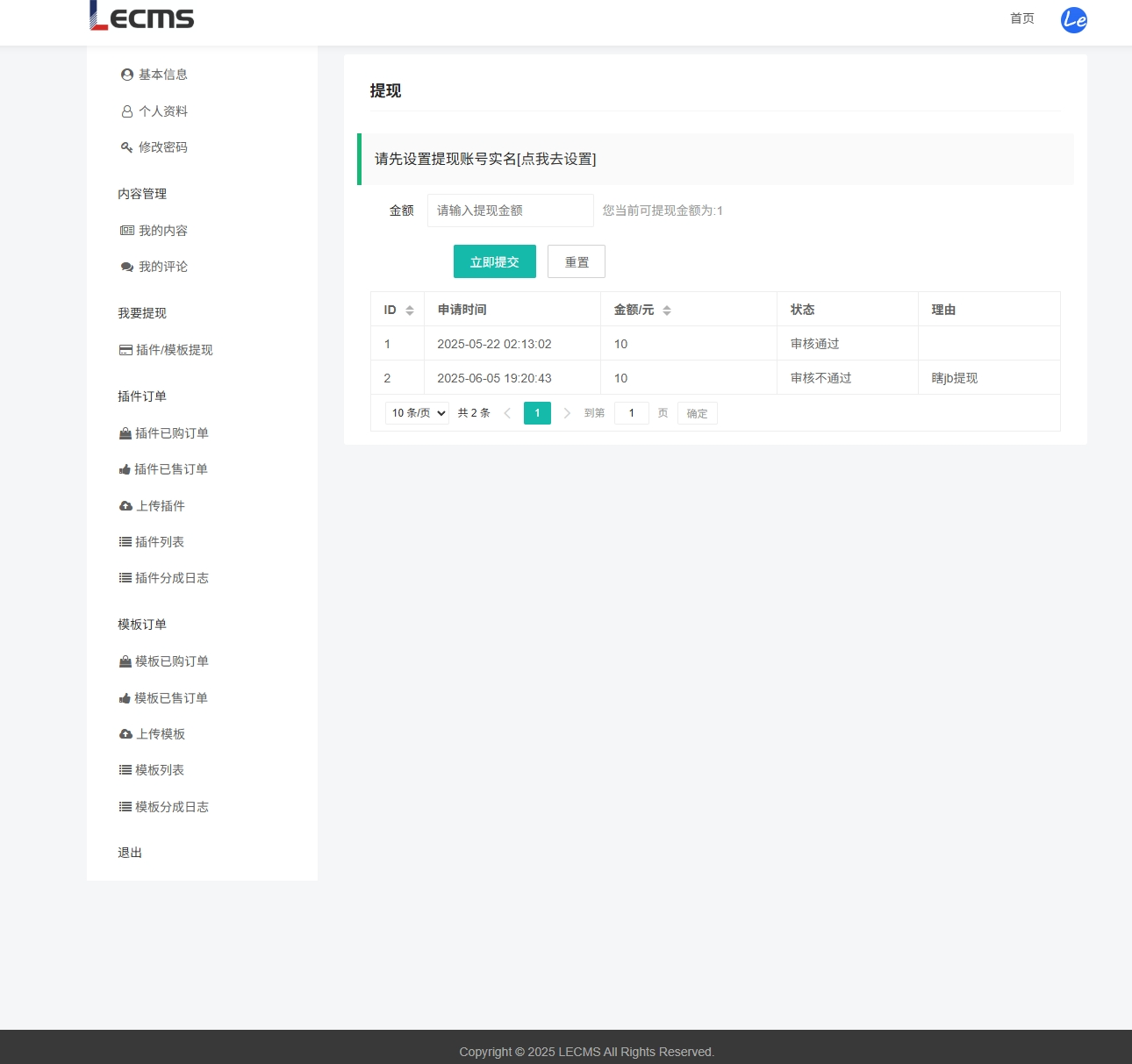The image size is (1132, 1064).
Task: Click the 基本信息 user circle icon
Action: 127,75
